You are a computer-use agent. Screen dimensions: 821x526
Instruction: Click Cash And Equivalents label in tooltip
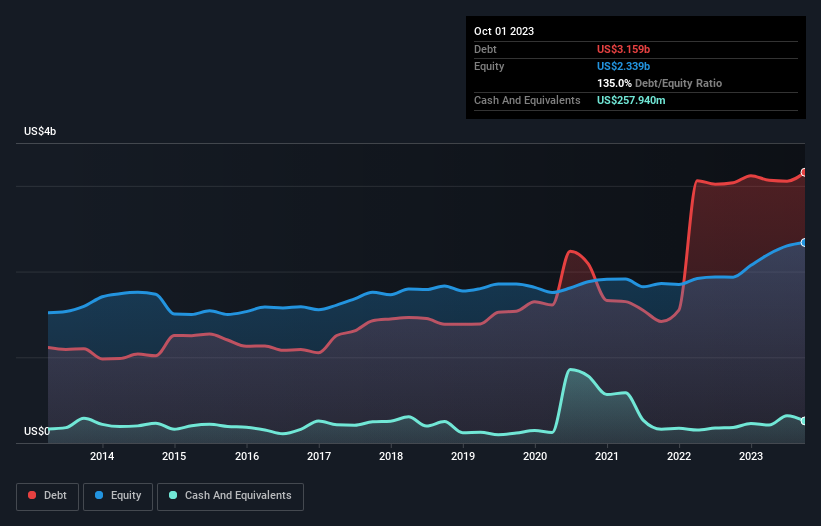[527, 100]
